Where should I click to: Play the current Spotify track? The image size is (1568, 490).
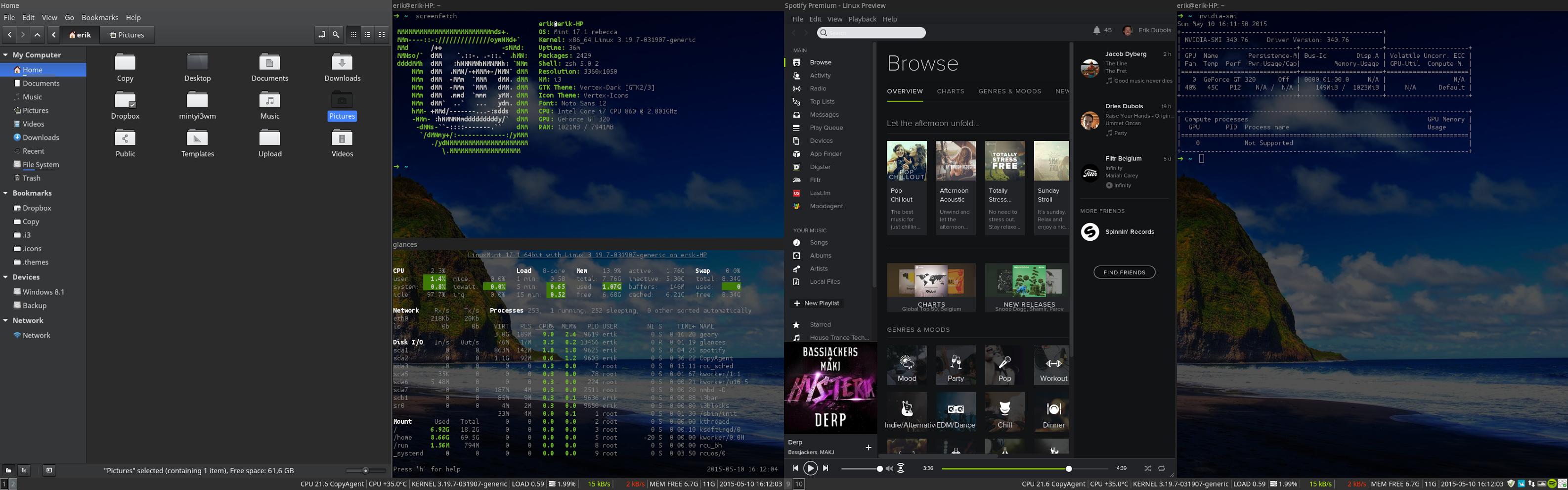pyautogui.click(x=810, y=468)
